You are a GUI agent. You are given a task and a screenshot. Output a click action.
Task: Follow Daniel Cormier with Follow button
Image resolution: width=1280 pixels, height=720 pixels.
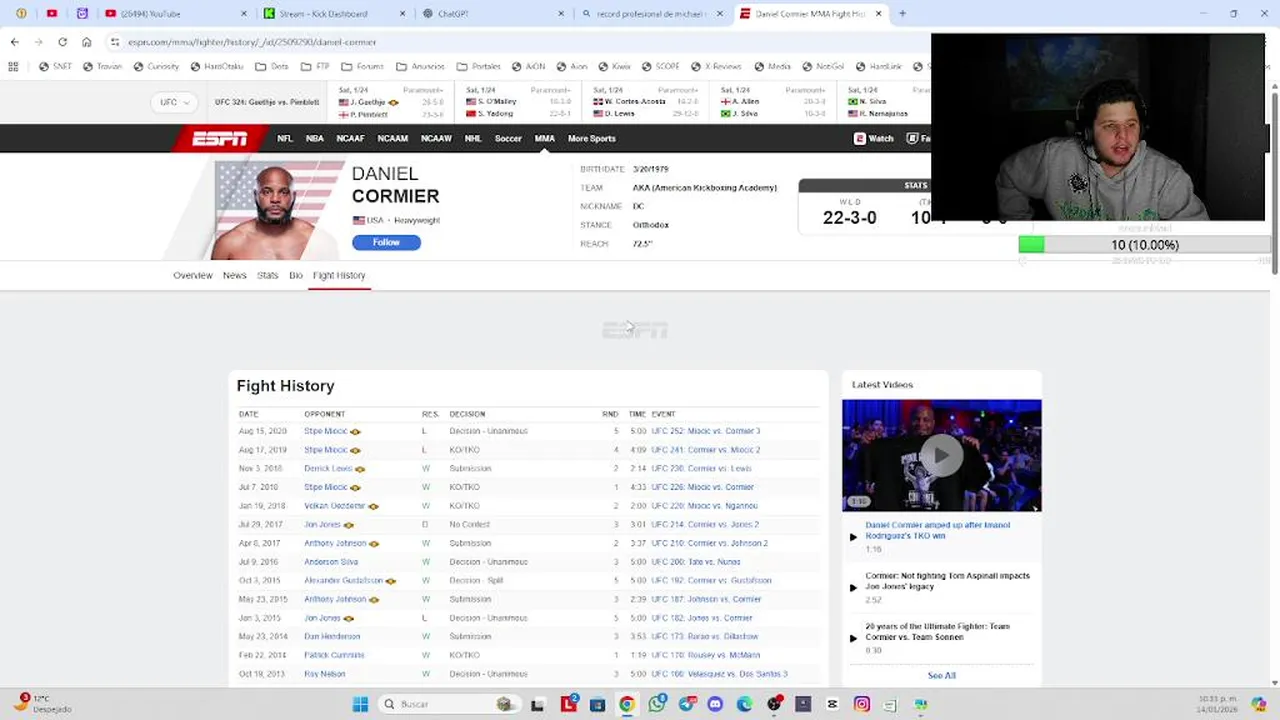point(386,242)
